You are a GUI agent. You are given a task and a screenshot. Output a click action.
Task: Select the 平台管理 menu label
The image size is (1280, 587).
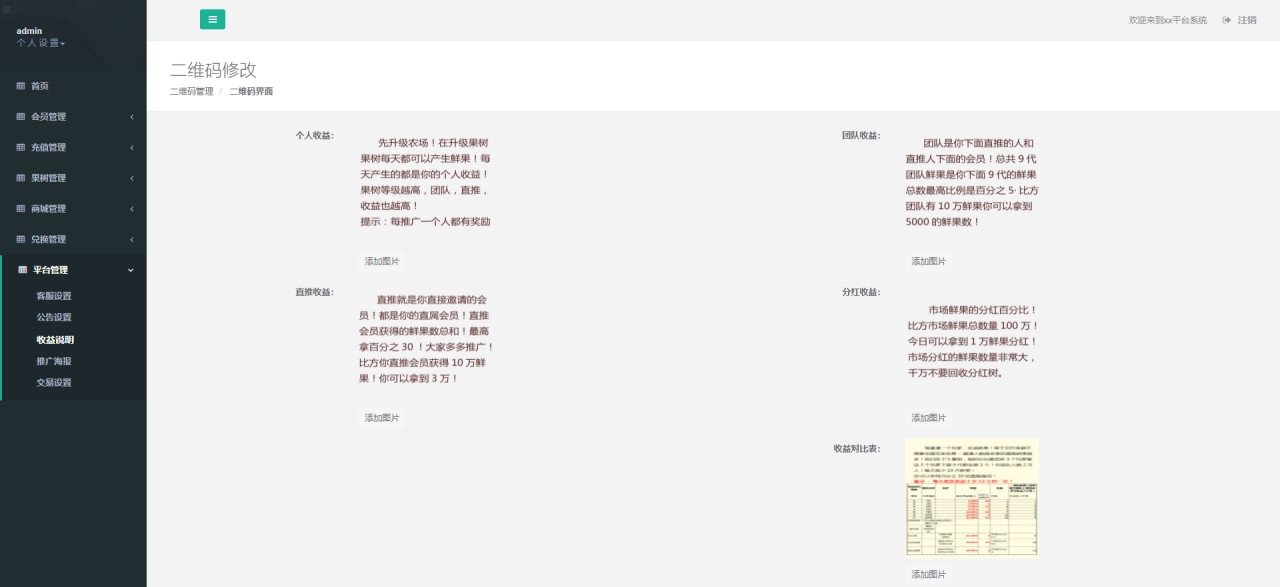51,270
